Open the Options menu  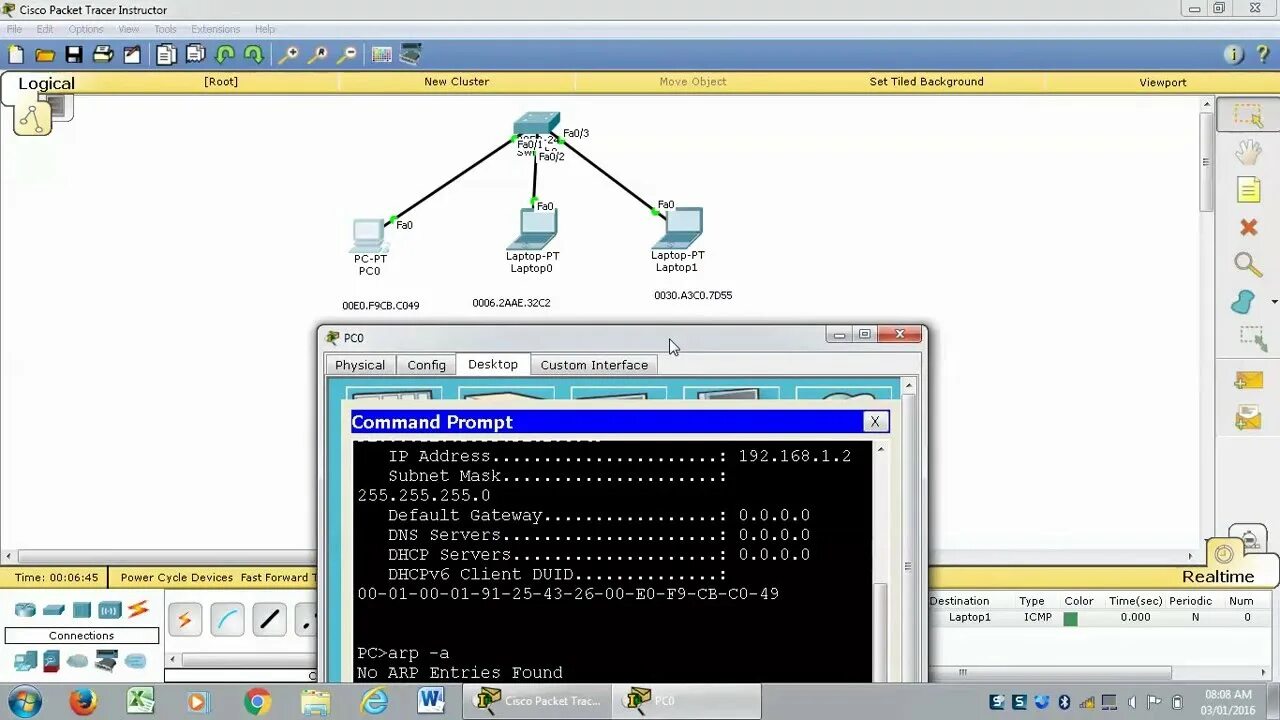coord(86,29)
